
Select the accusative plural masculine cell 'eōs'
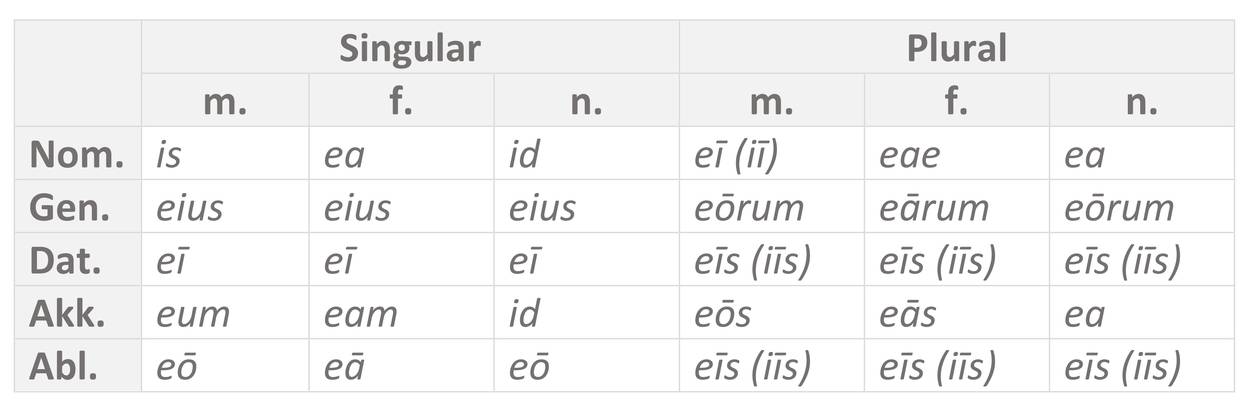722,313
